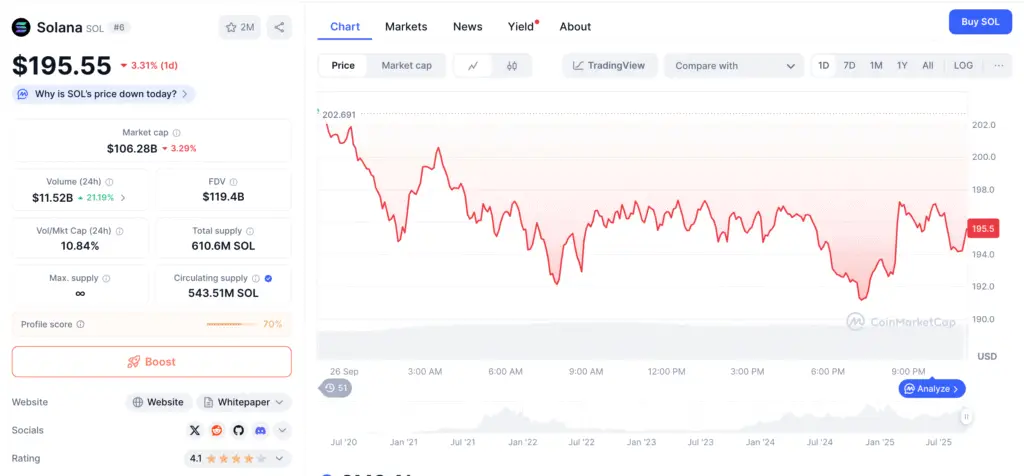Screen dimensions: 1024x476
Task: Open Solana's Reddit social link
Action: pos(216,430)
